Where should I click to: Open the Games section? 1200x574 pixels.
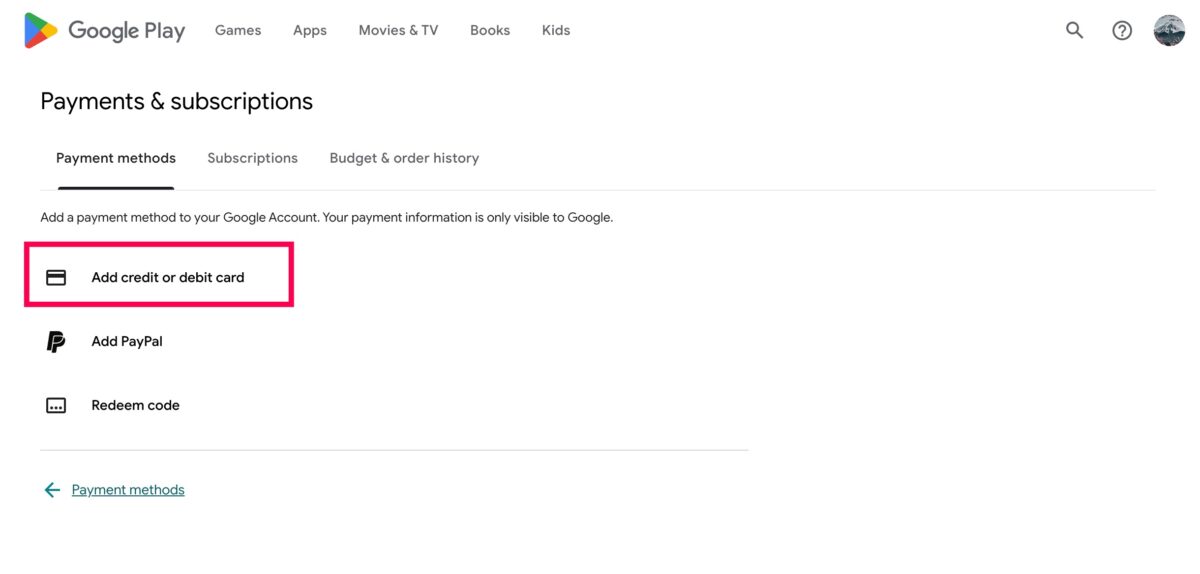coord(238,30)
